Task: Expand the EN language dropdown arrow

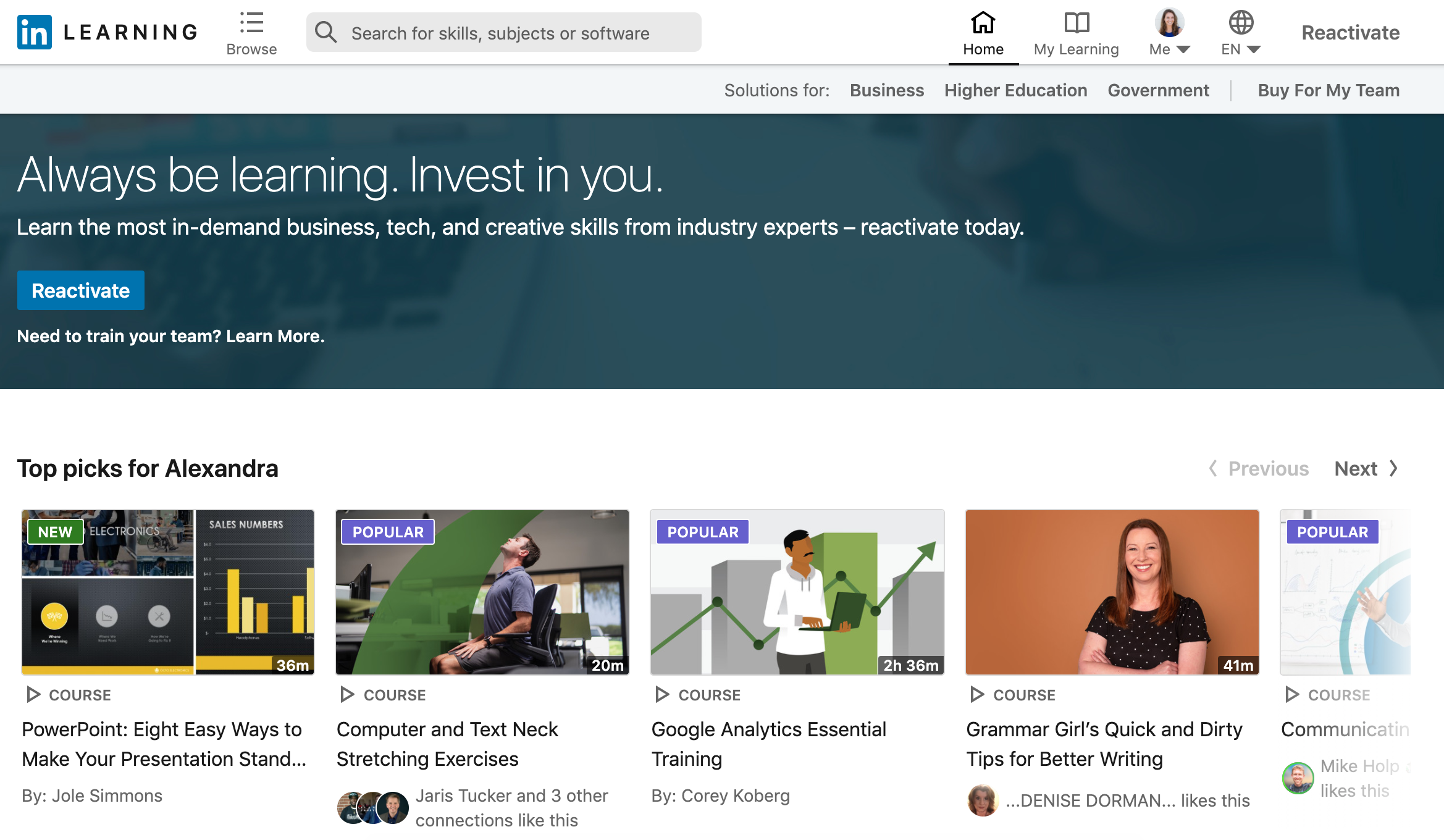Action: 1253,49
